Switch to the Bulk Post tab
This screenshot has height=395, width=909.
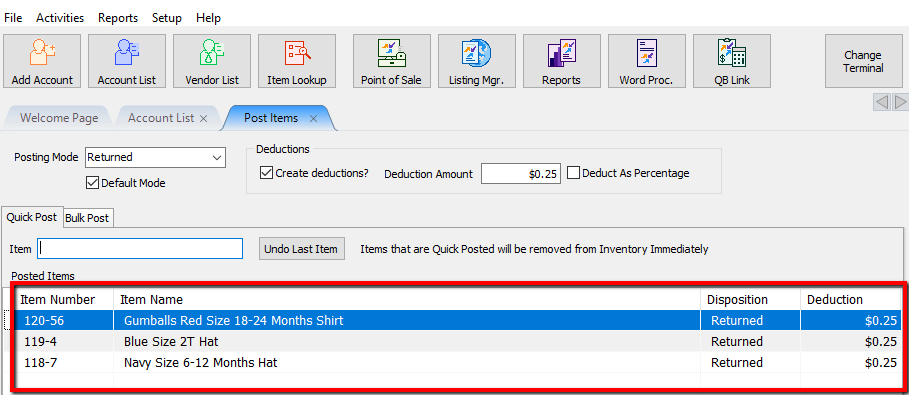(87, 218)
